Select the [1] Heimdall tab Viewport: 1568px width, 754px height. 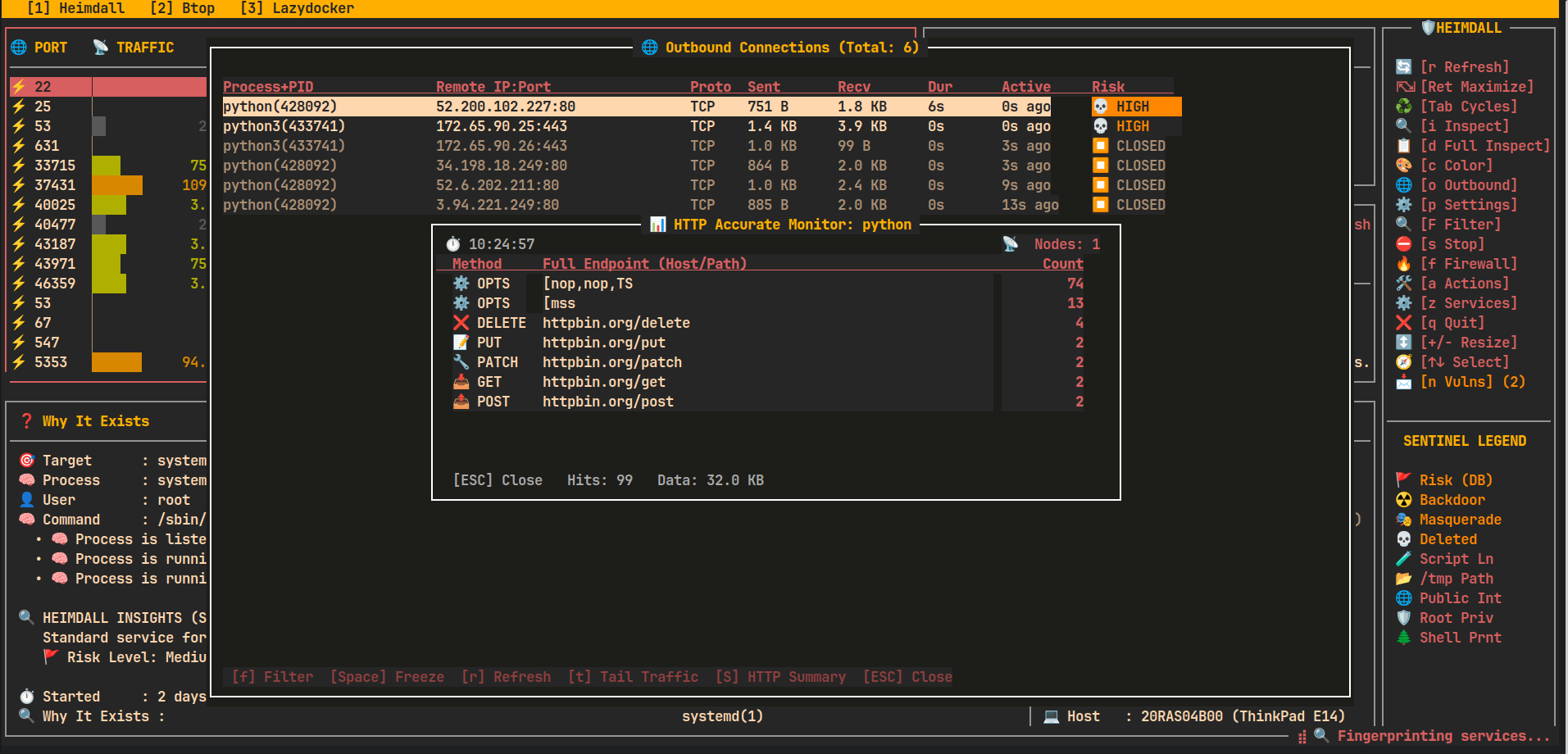(x=75, y=8)
